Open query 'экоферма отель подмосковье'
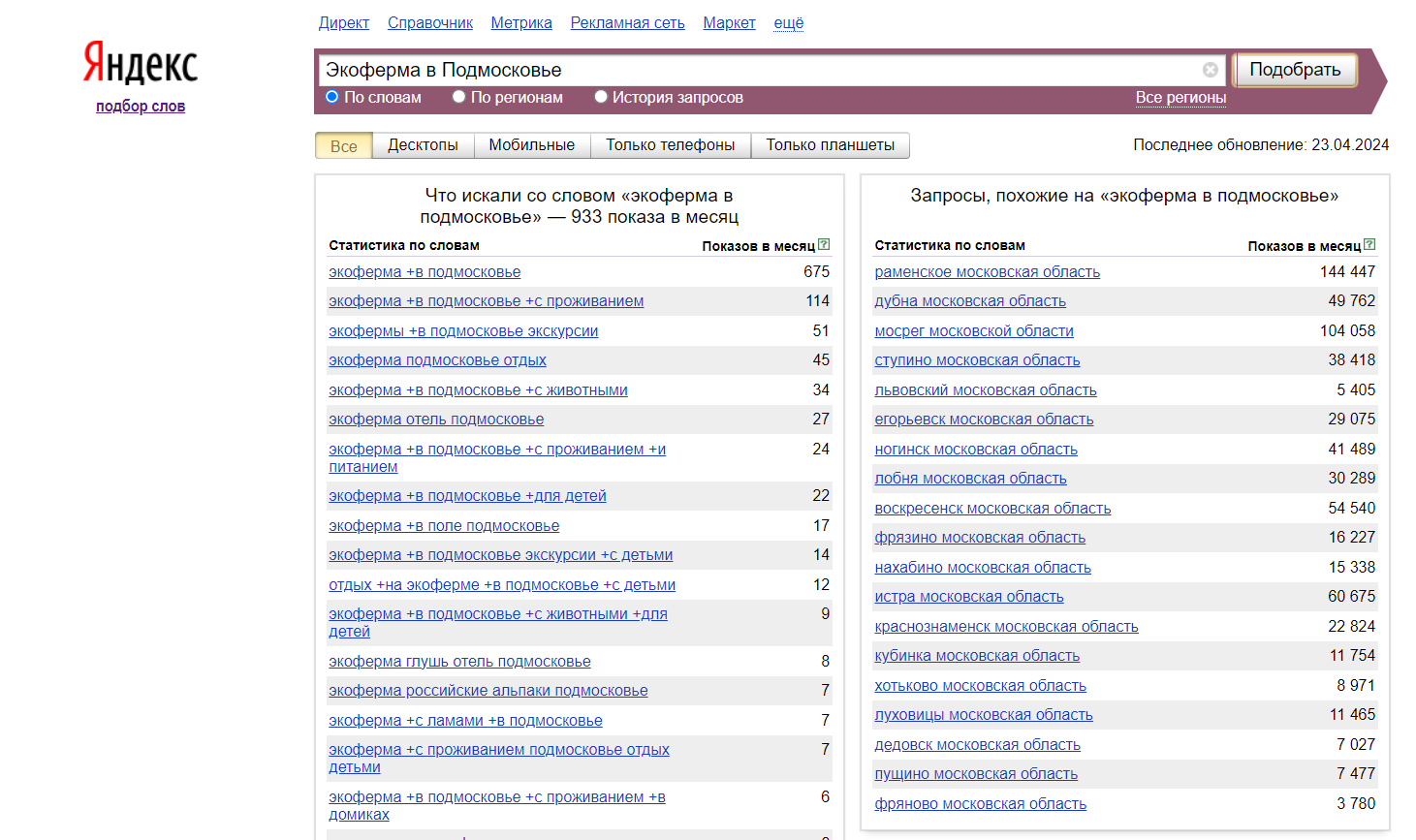This screenshot has height=840, width=1416. tap(436, 420)
